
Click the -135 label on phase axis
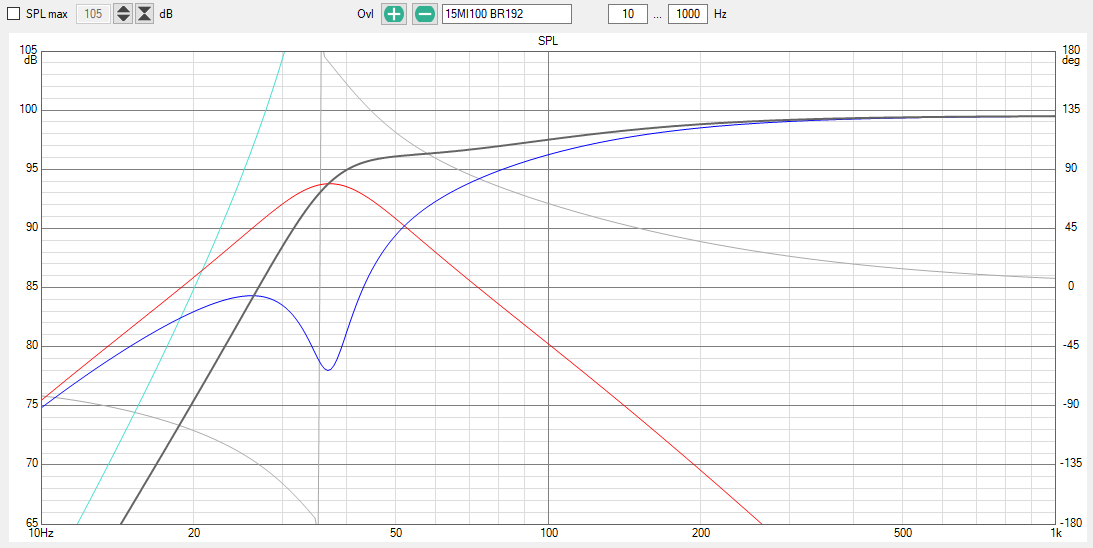(x=1071, y=464)
